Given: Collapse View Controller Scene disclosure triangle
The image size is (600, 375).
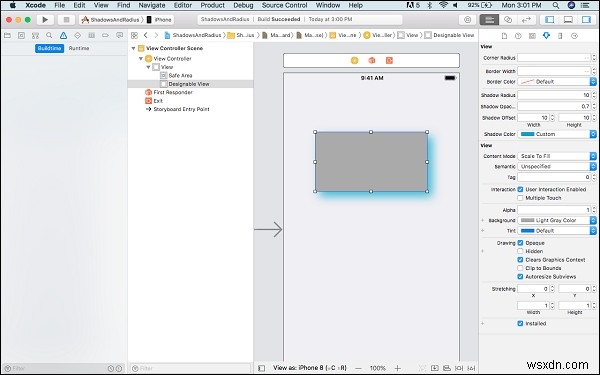Looking at the screenshot, I should (x=134, y=48).
